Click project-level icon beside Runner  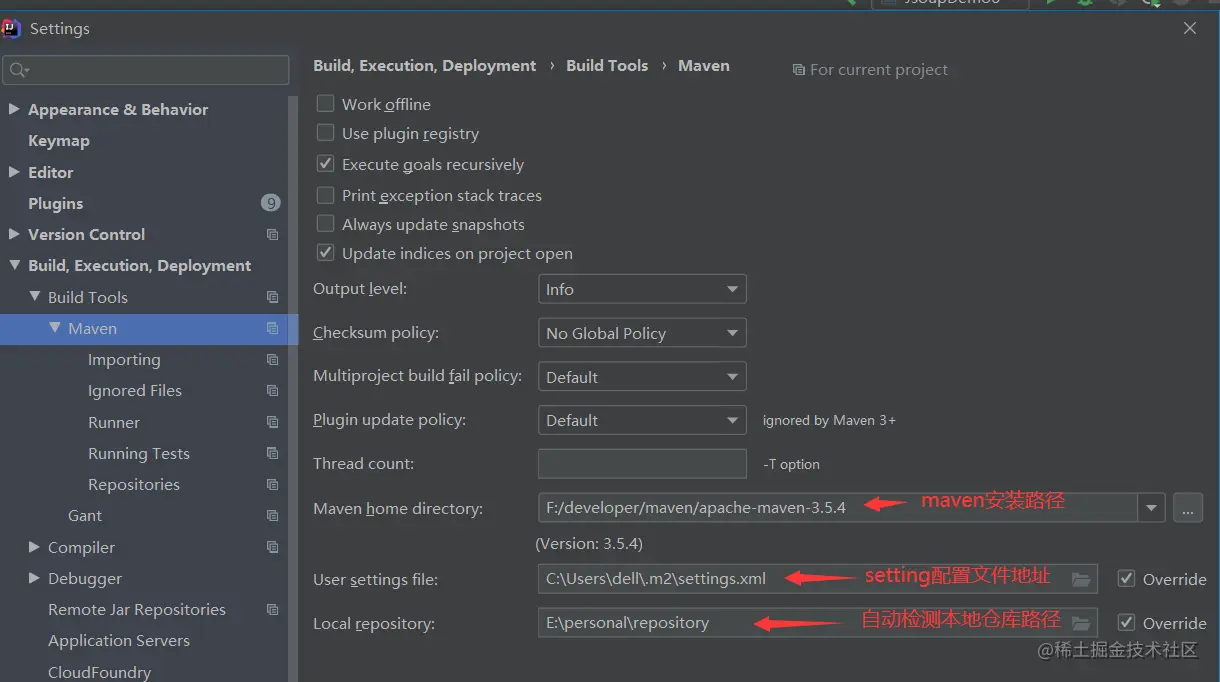272,422
